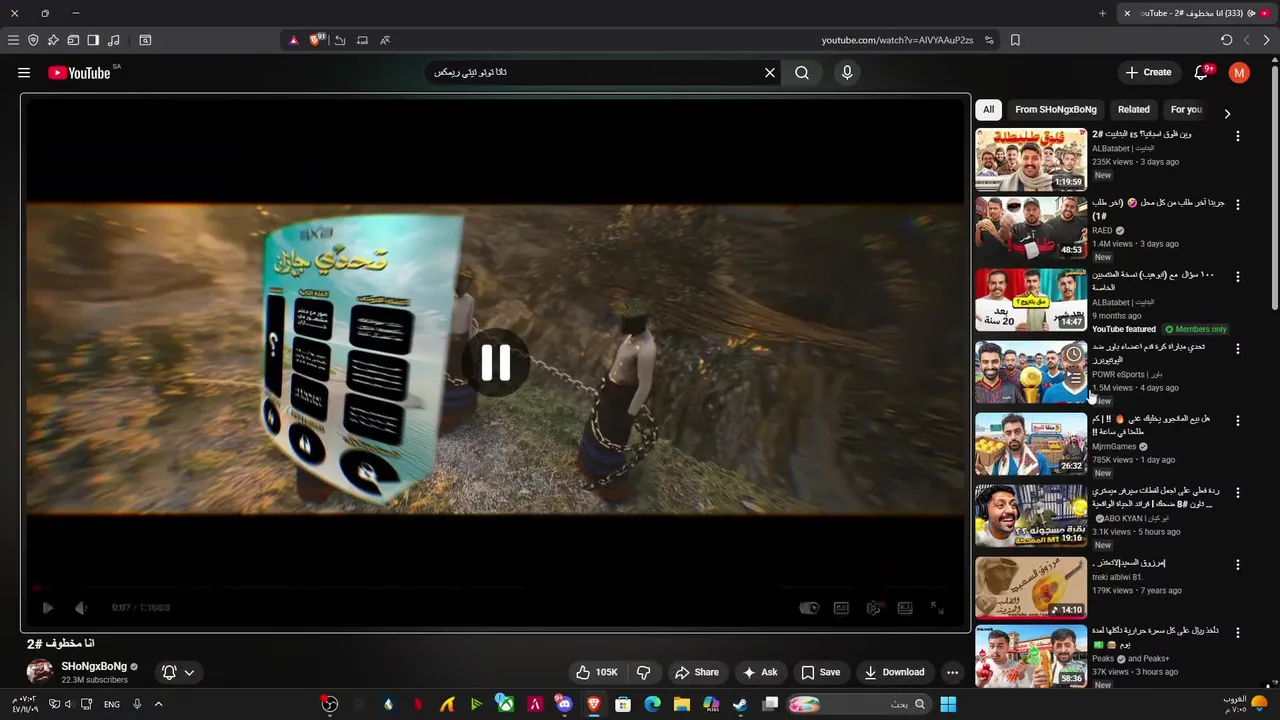
Task: Open options for treki alblwi video
Action: tap(1238, 565)
